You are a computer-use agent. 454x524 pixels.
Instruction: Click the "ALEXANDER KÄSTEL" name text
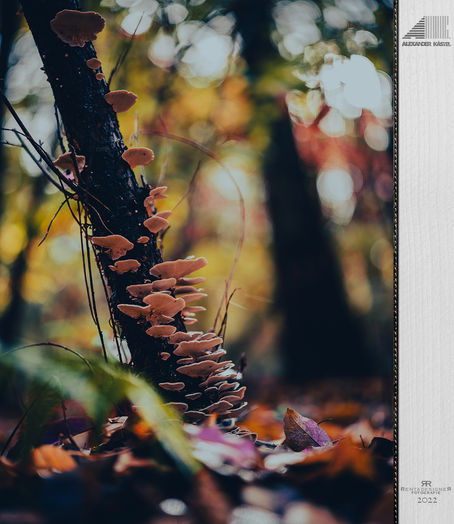coord(426,44)
